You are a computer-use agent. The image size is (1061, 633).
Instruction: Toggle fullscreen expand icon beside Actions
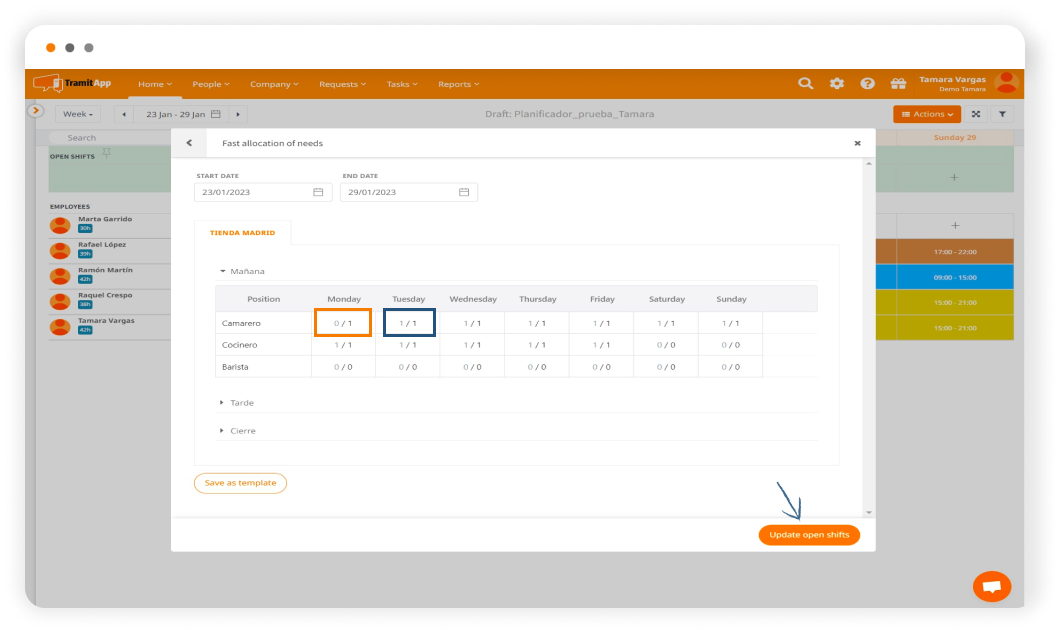[x=976, y=114]
